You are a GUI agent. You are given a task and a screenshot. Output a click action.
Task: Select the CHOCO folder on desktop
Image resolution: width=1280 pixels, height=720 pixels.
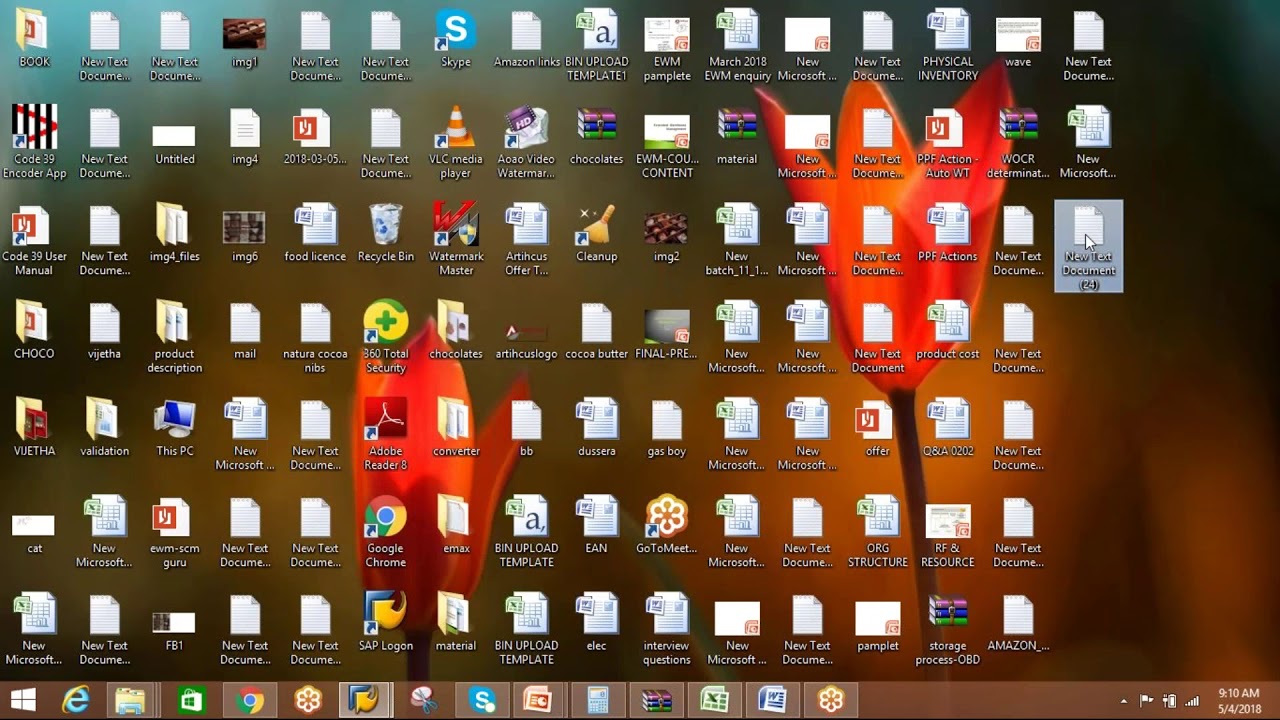click(x=34, y=330)
